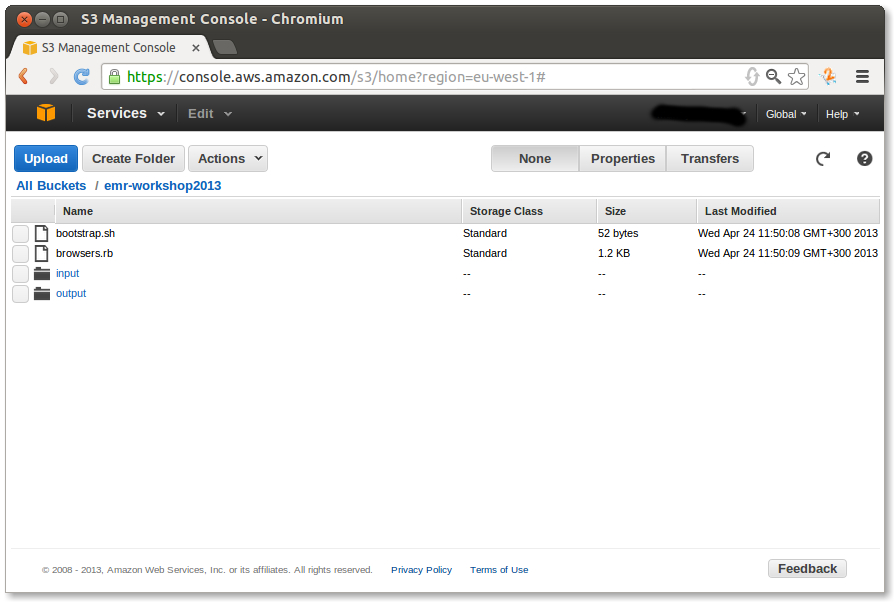Click the URL address bar field
Screen dimensions: 894x602
[x=430, y=77]
